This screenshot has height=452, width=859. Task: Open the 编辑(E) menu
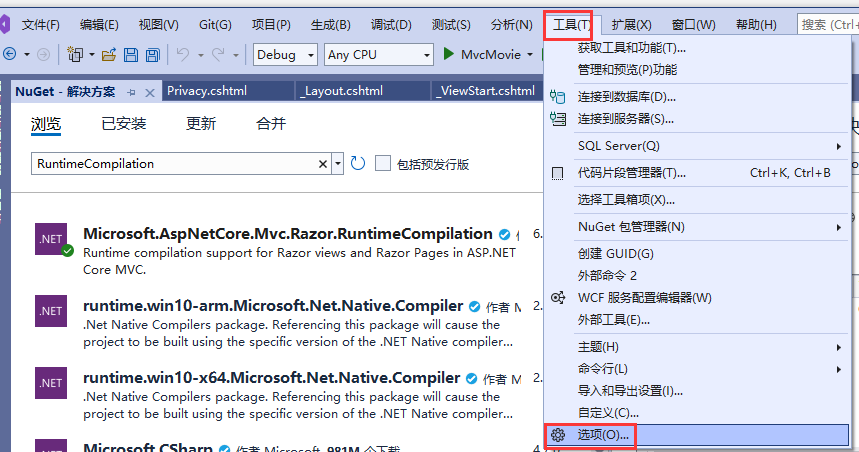[99, 25]
